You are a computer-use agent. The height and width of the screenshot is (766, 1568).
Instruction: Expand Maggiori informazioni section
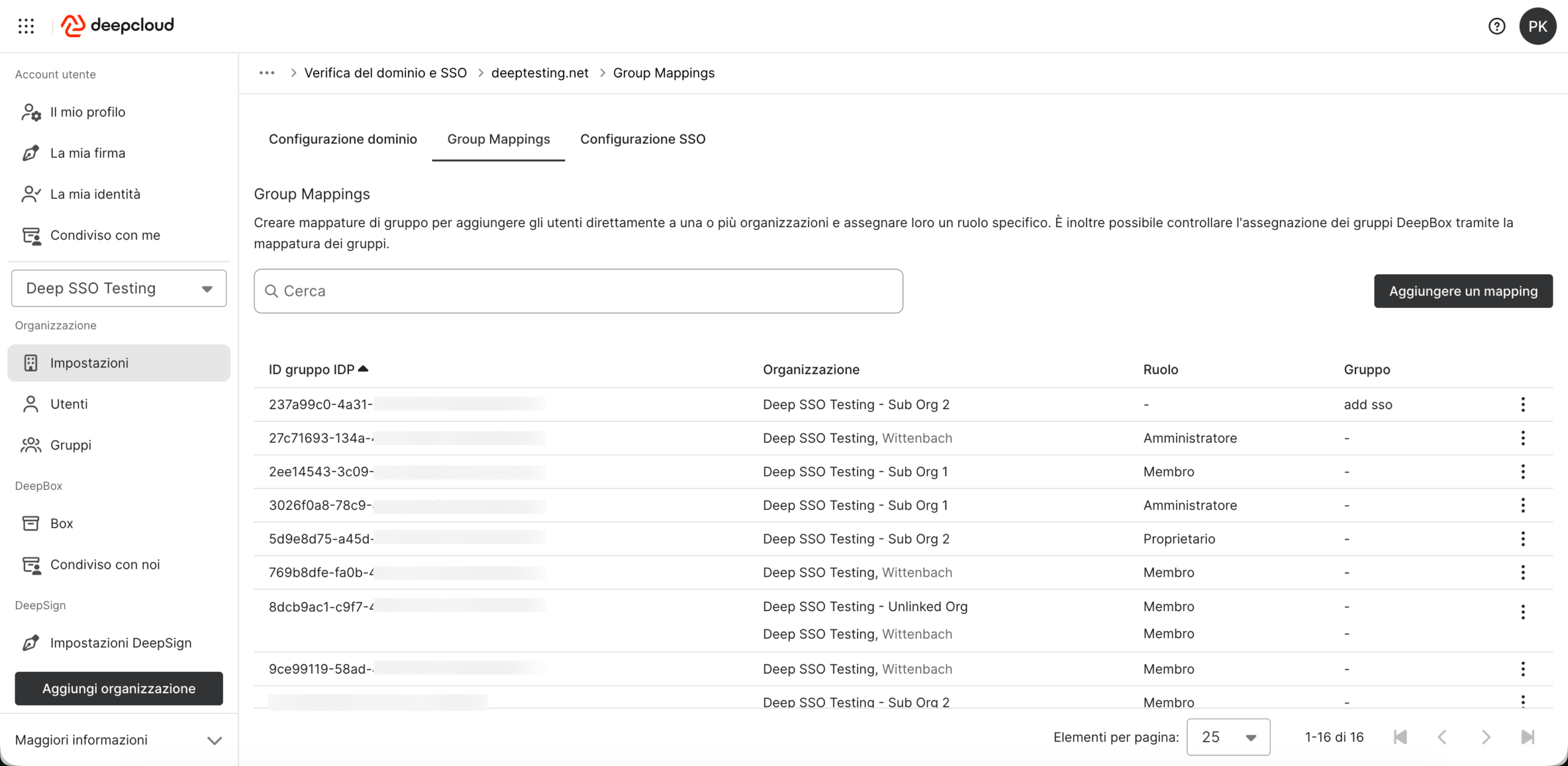tap(119, 740)
